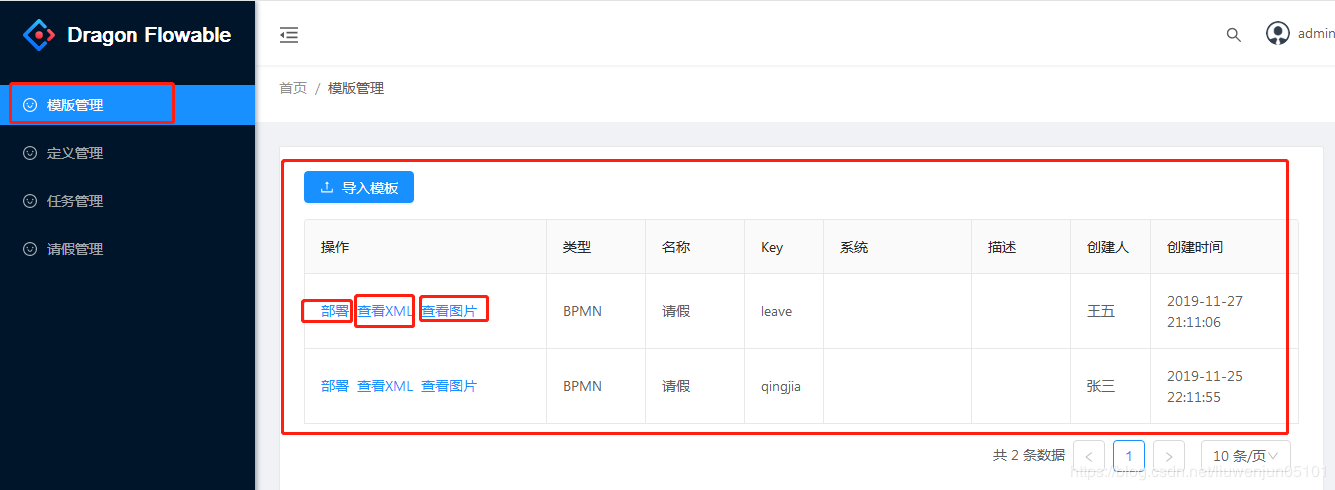Select page 1 in the pagination
The width and height of the screenshot is (1335, 490).
[x=1129, y=456]
